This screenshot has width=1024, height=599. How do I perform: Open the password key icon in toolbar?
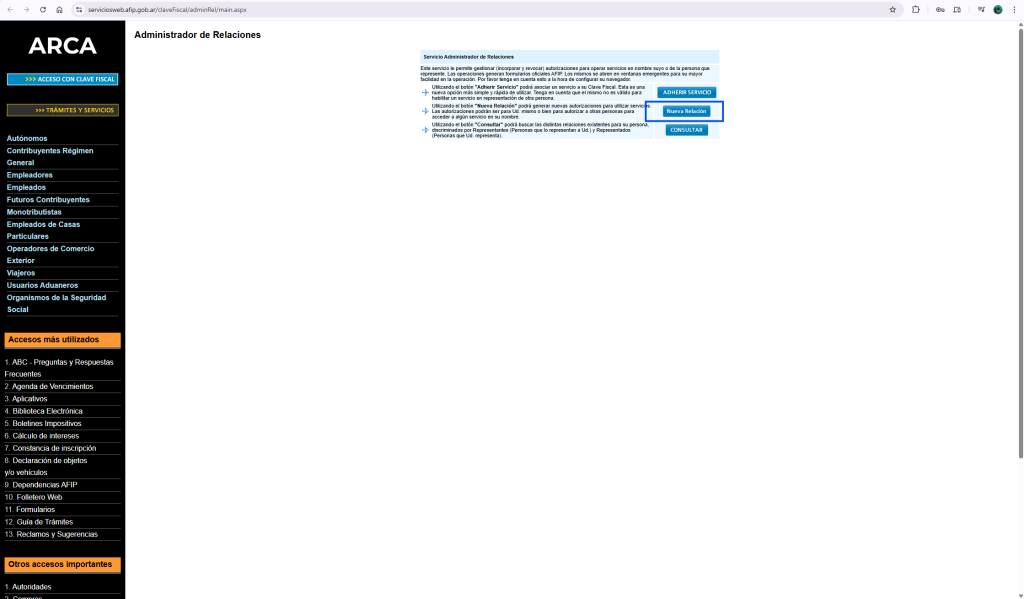point(940,9)
